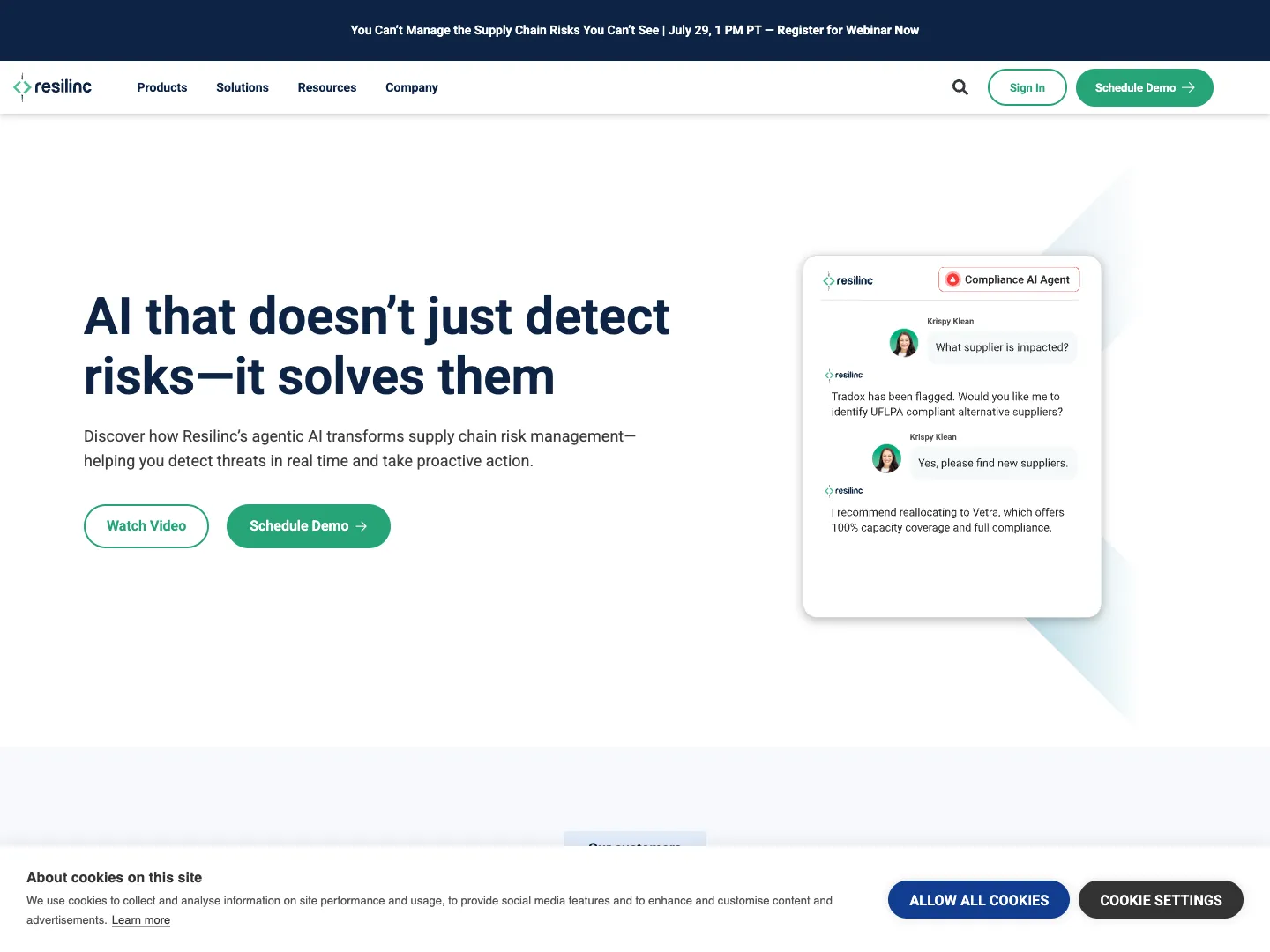Click the Watch Video button
This screenshot has height=952, width=1270.
click(x=146, y=526)
